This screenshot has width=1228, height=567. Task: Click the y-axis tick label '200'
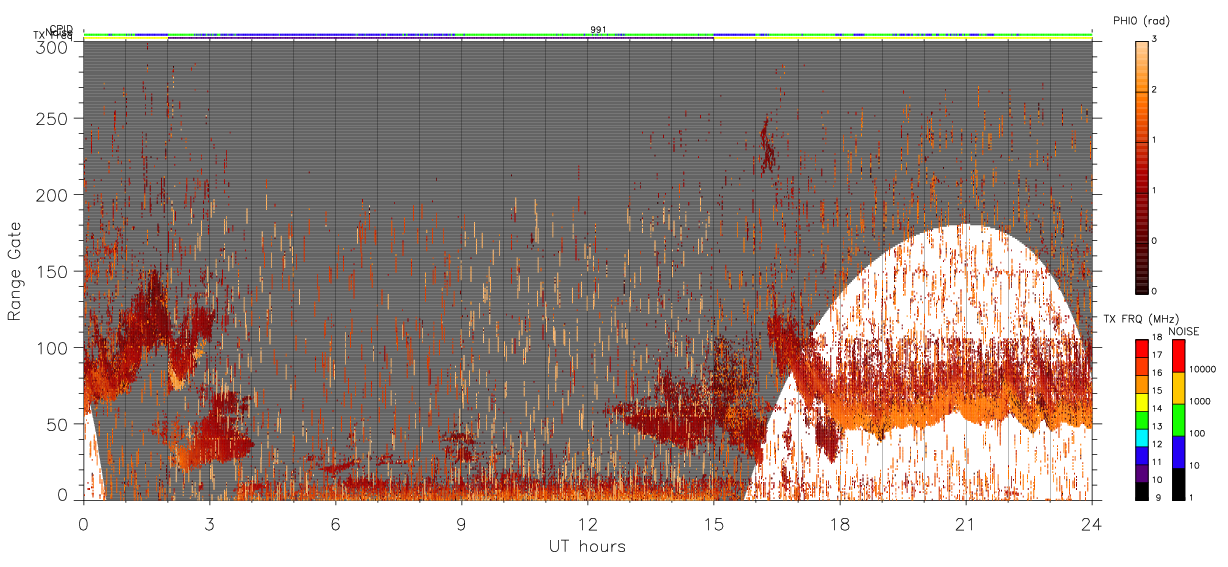(x=54, y=195)
